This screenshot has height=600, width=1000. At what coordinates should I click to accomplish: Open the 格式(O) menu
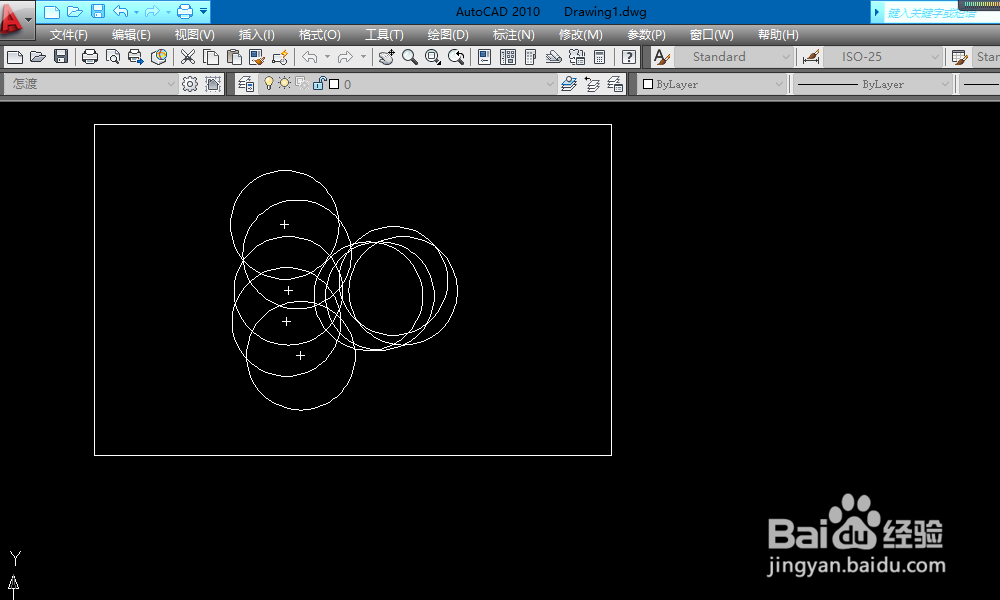tap(320, 35)
